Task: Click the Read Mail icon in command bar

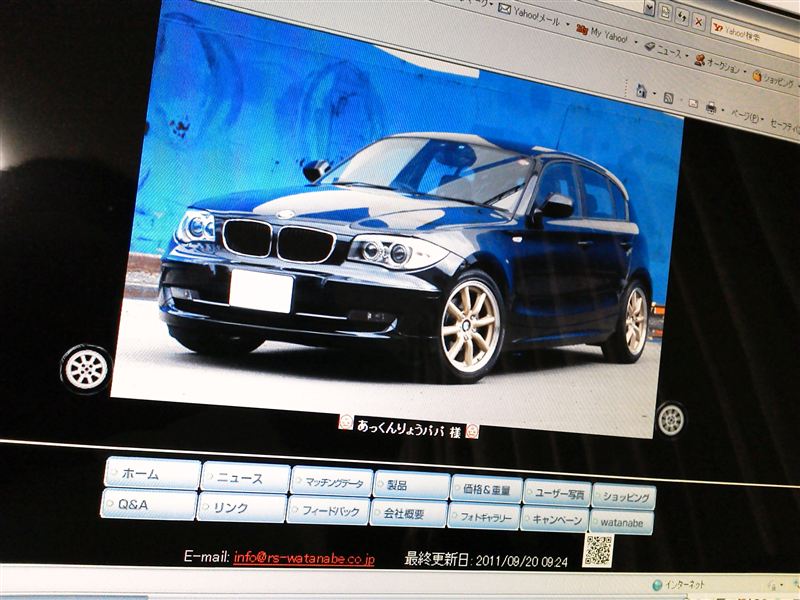Action: point(693,103)
